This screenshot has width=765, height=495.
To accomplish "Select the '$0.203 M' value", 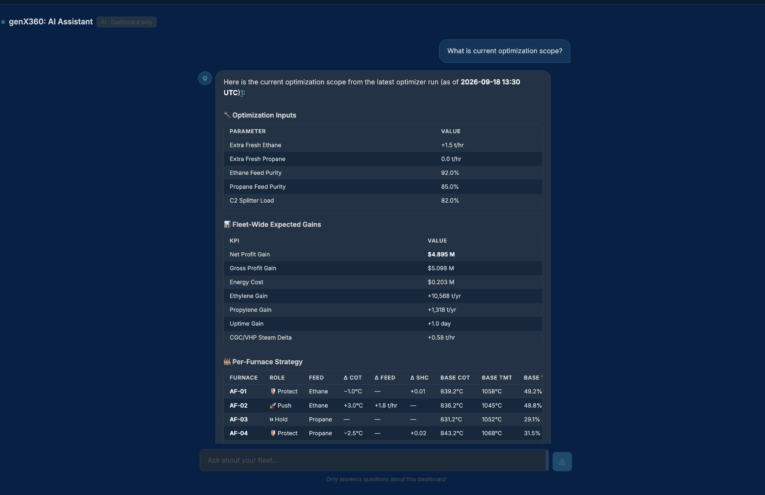I will (441, 282).
